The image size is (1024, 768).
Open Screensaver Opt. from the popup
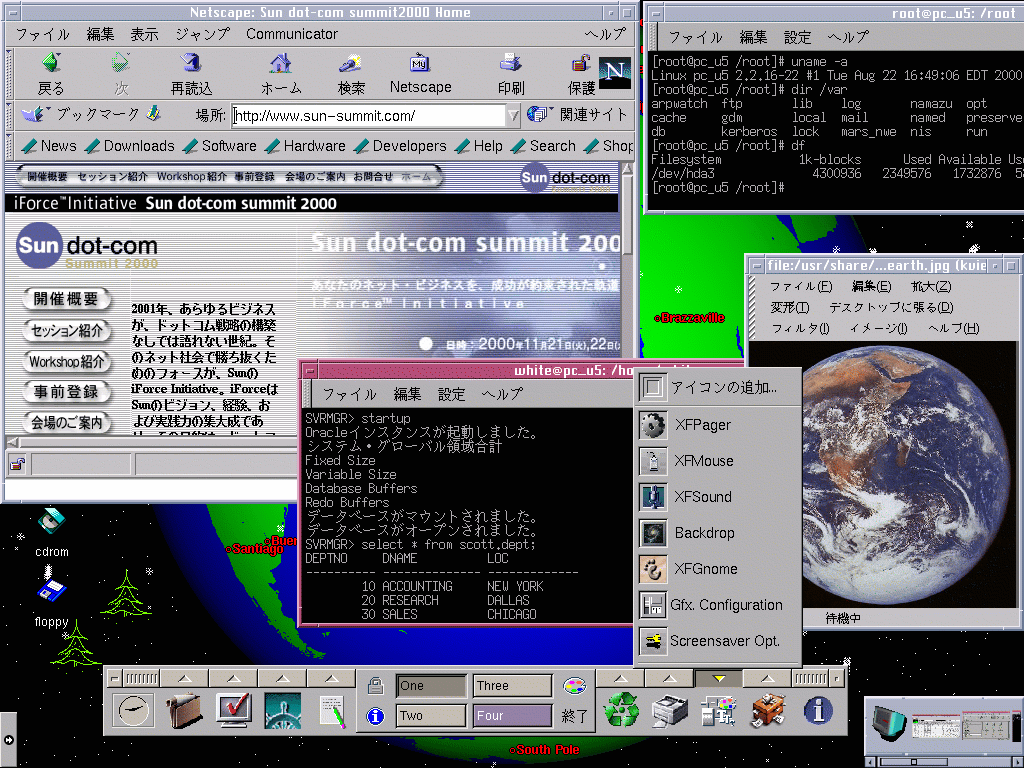(717, 641)
